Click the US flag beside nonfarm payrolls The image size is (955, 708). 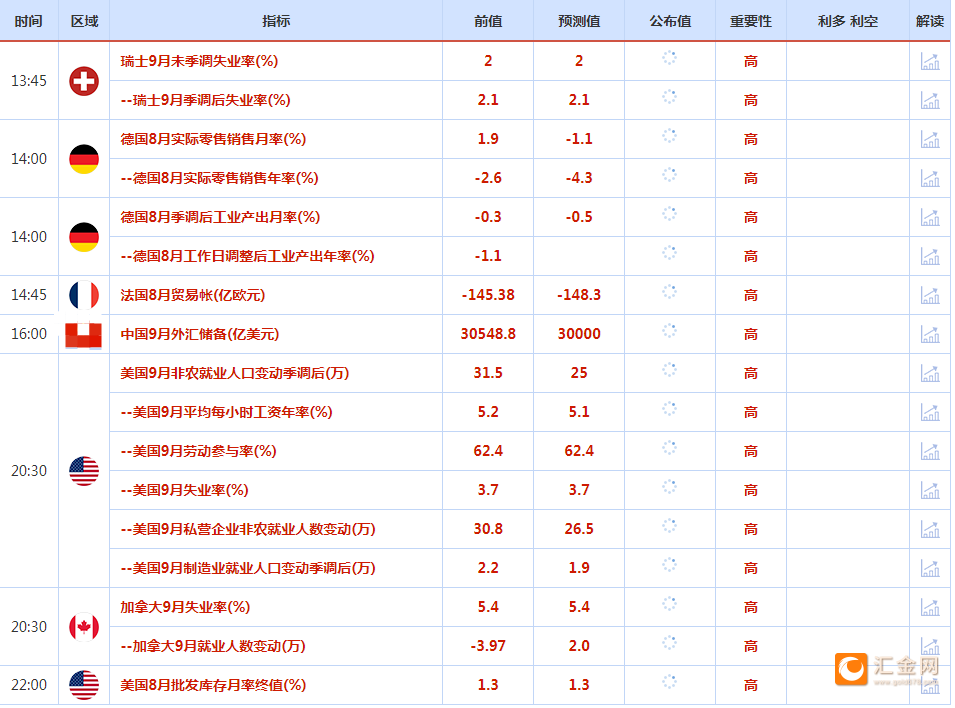[84, 470]
